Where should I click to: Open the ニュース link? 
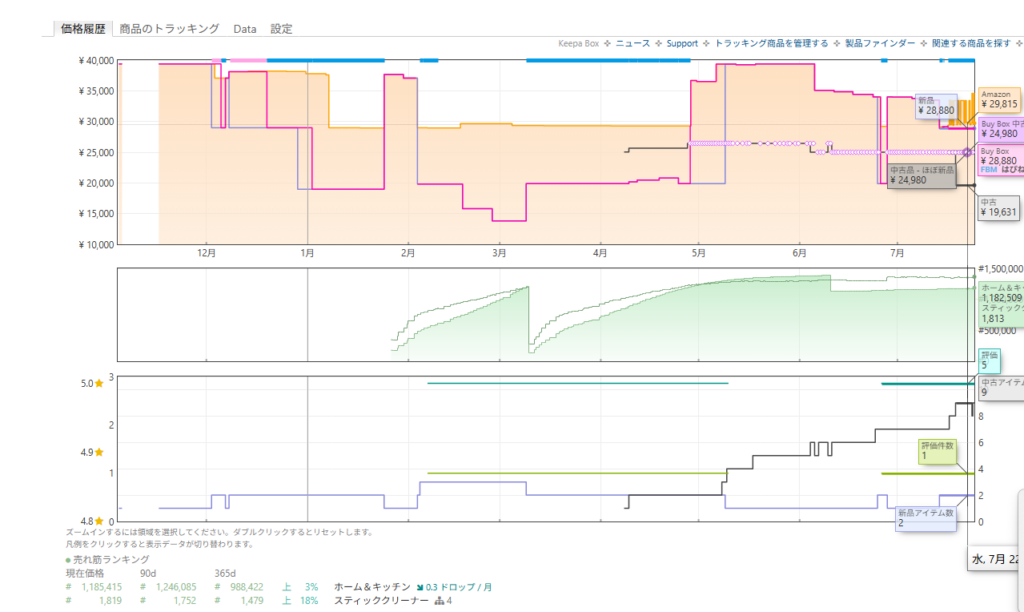633,43
